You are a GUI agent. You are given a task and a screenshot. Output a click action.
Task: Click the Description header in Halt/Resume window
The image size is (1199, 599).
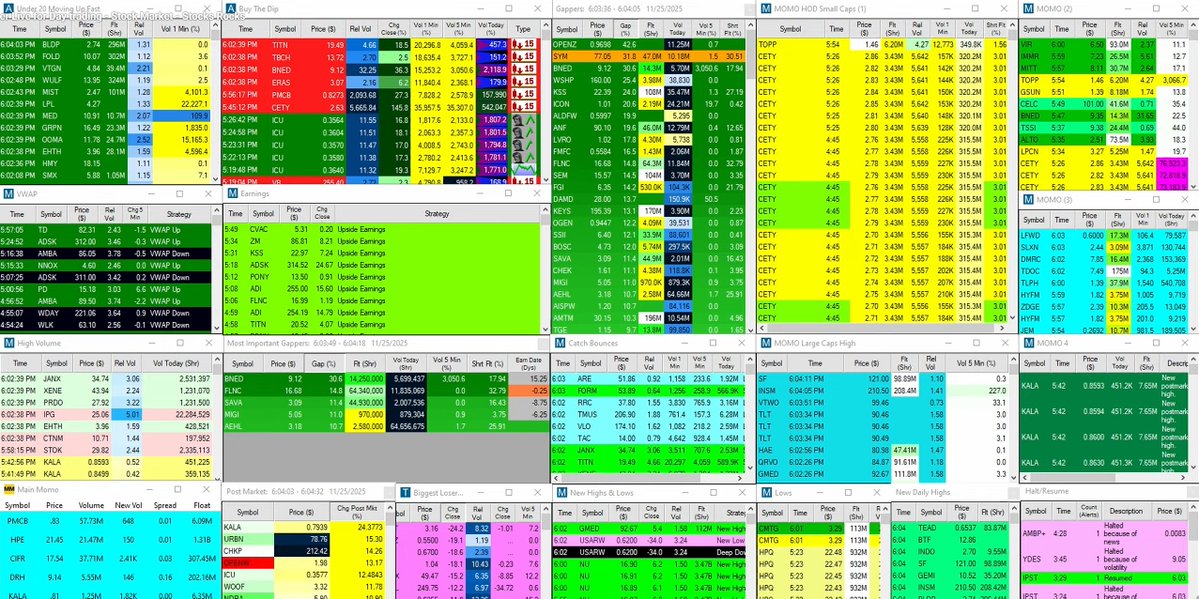coord(1126,511)
